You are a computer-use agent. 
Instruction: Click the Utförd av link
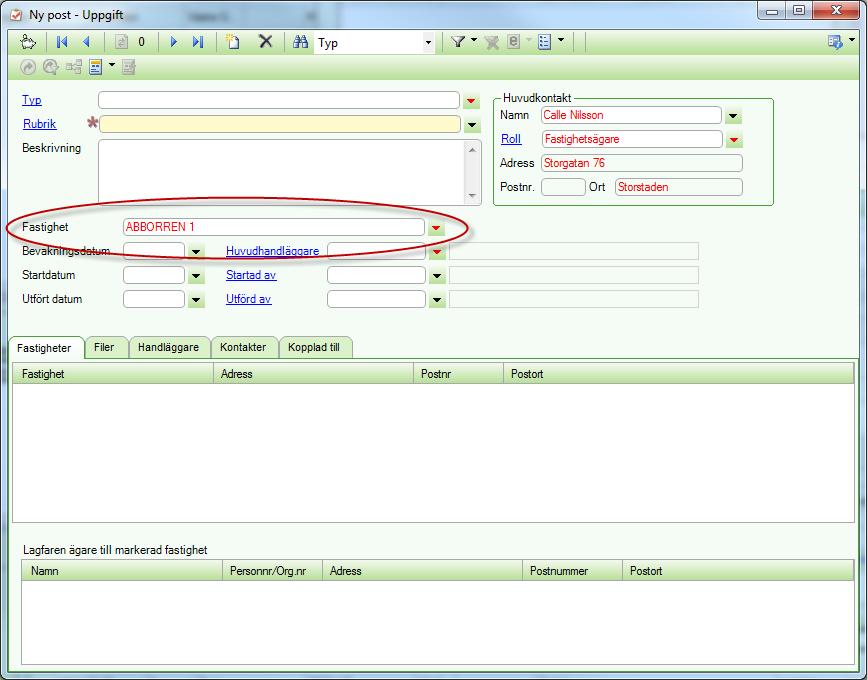point(249,299)
